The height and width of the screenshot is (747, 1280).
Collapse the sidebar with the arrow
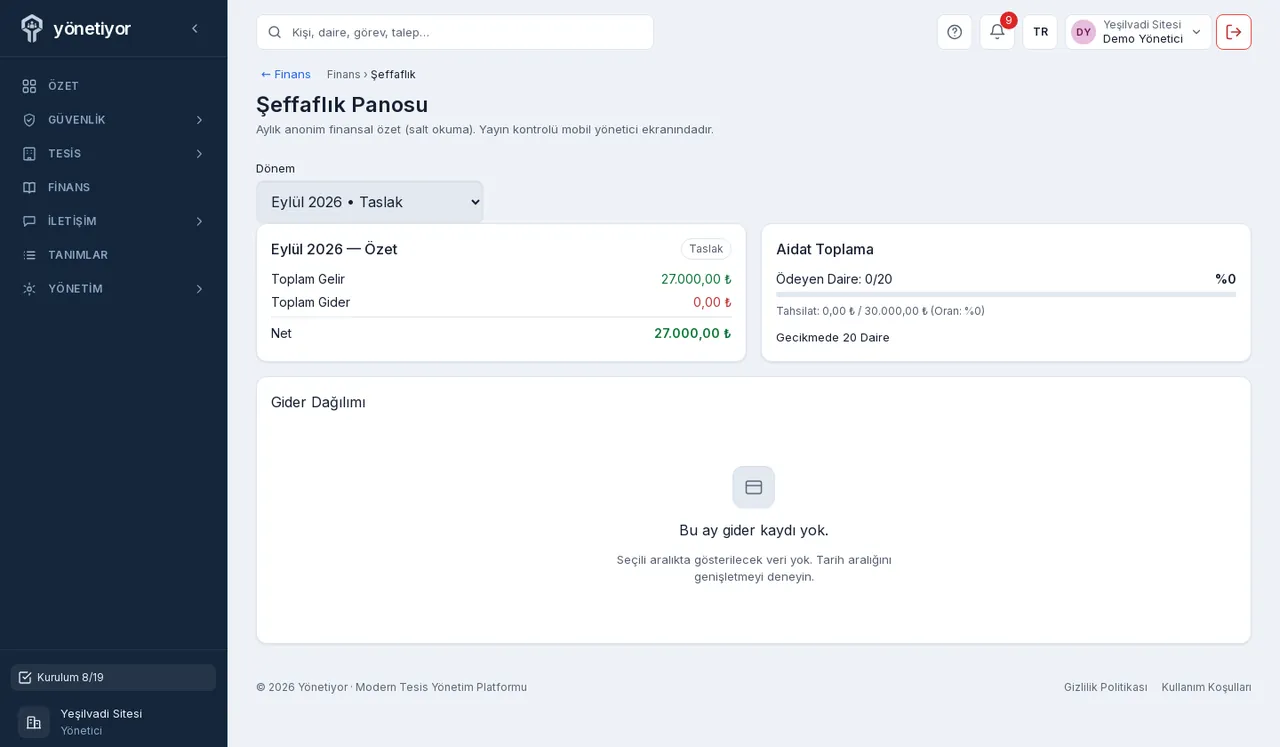click(195, 29)
